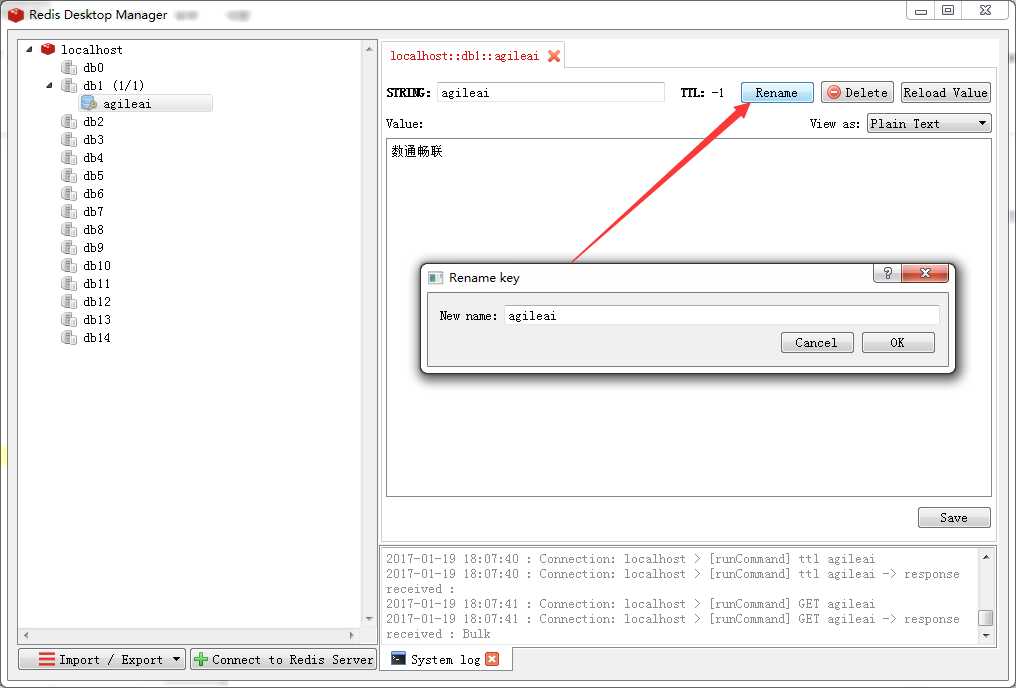Select the System log tab
This screenshot has height=688, width=1016.
[x=445, y=659]
